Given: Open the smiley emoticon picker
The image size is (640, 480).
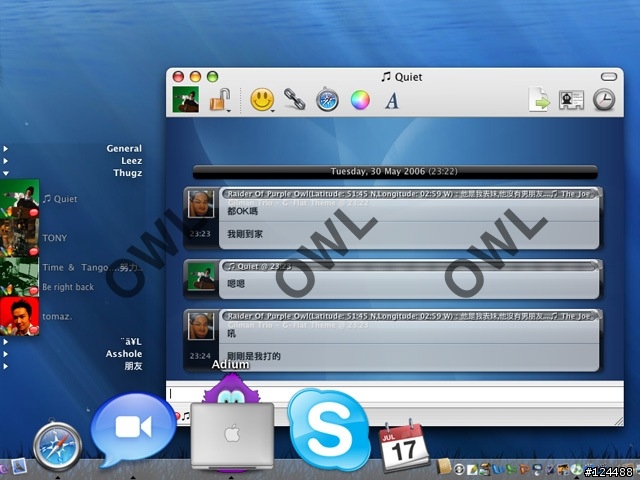Looking at the screenshot, I should (262, 100).
